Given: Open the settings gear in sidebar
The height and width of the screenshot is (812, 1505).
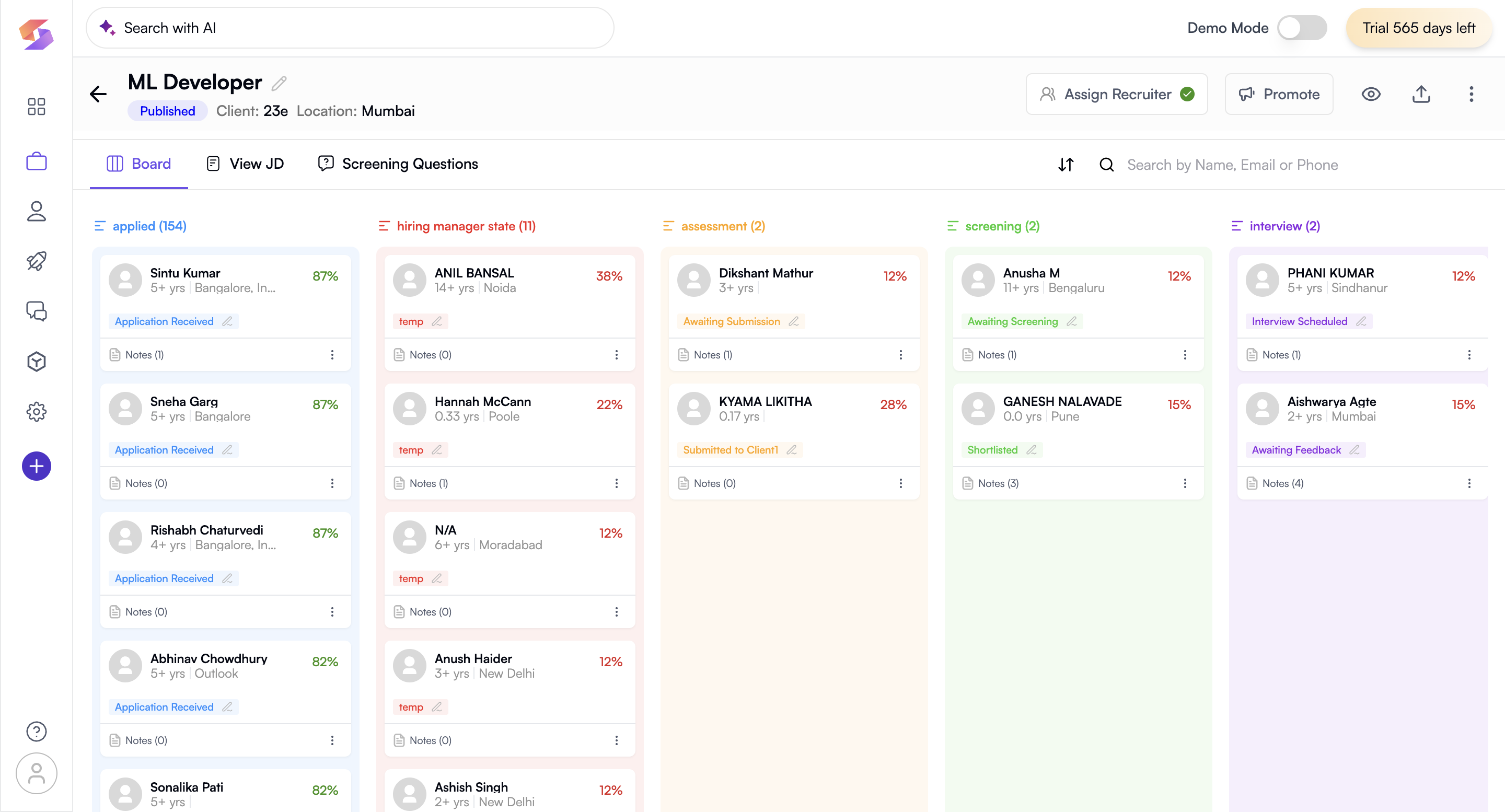Looking at the screenshot, I should [36, 412].
